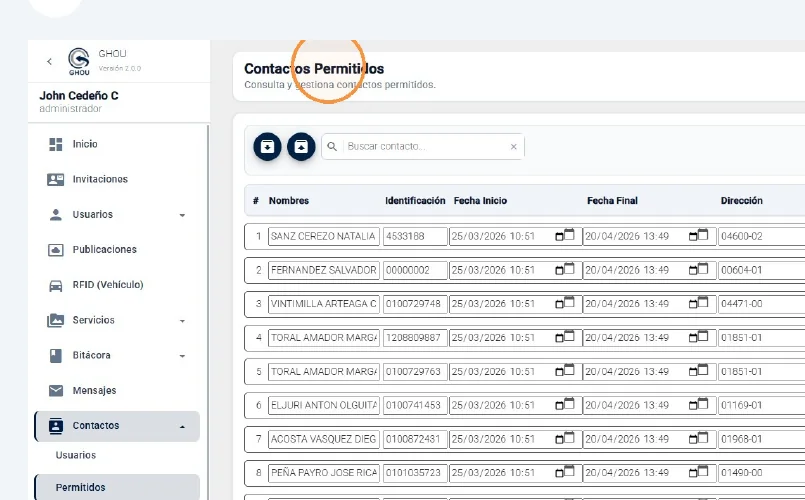
Task: Click the download archive round button
Action: (x=267, y=147)
